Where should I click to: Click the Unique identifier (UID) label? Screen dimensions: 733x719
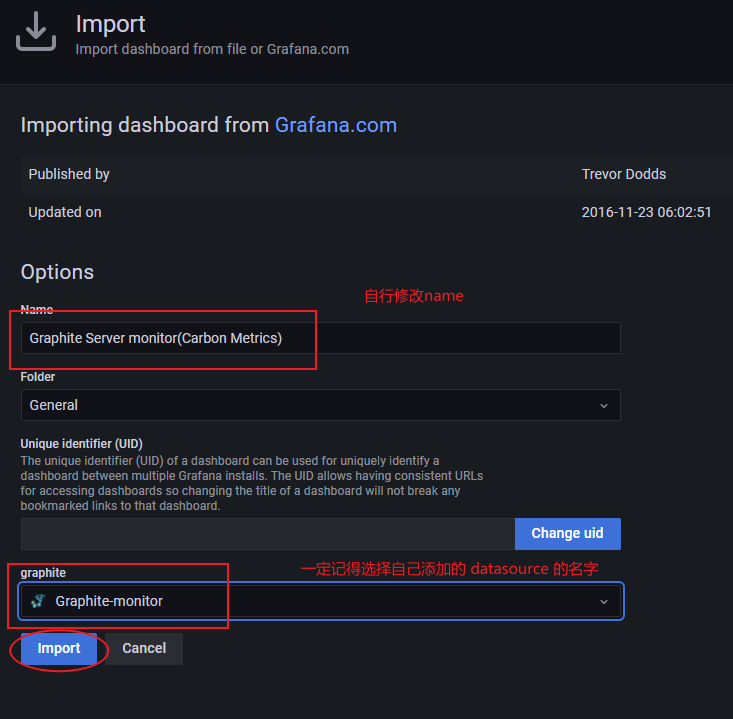[x=81, y=443]
